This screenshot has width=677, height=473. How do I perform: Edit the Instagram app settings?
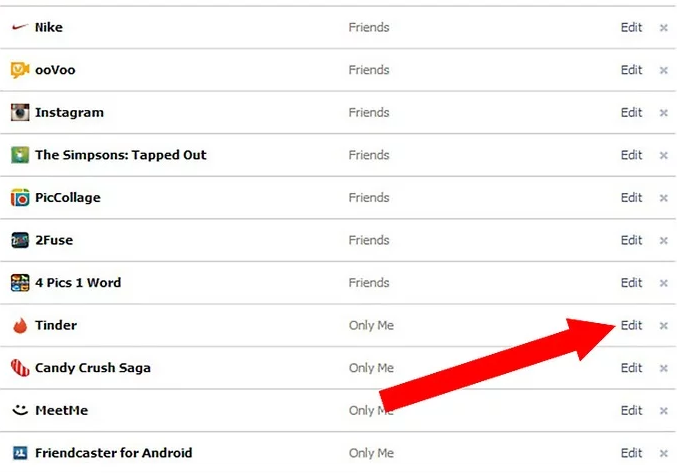tap(631, 113)
